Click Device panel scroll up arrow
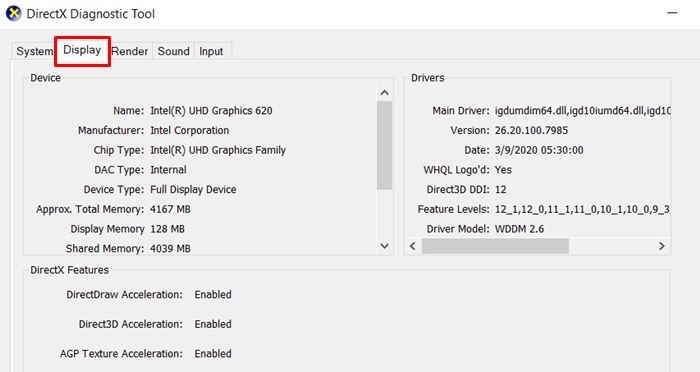Image resolution: width=700 pixels, height=372 pixels. (384, 93)
